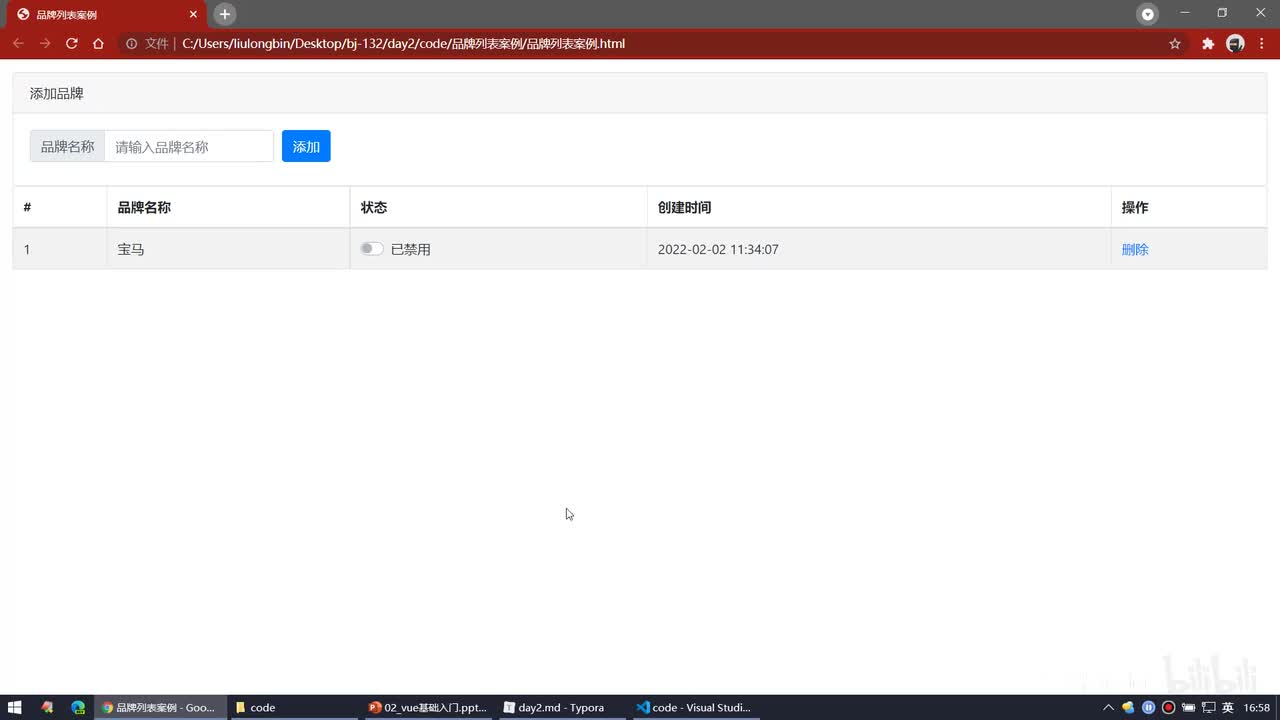Switch to the Chrome 品牌列表案例 taskbar item
The width and height of the screenshot is (1280, 720).
click(x=160, y=707)
